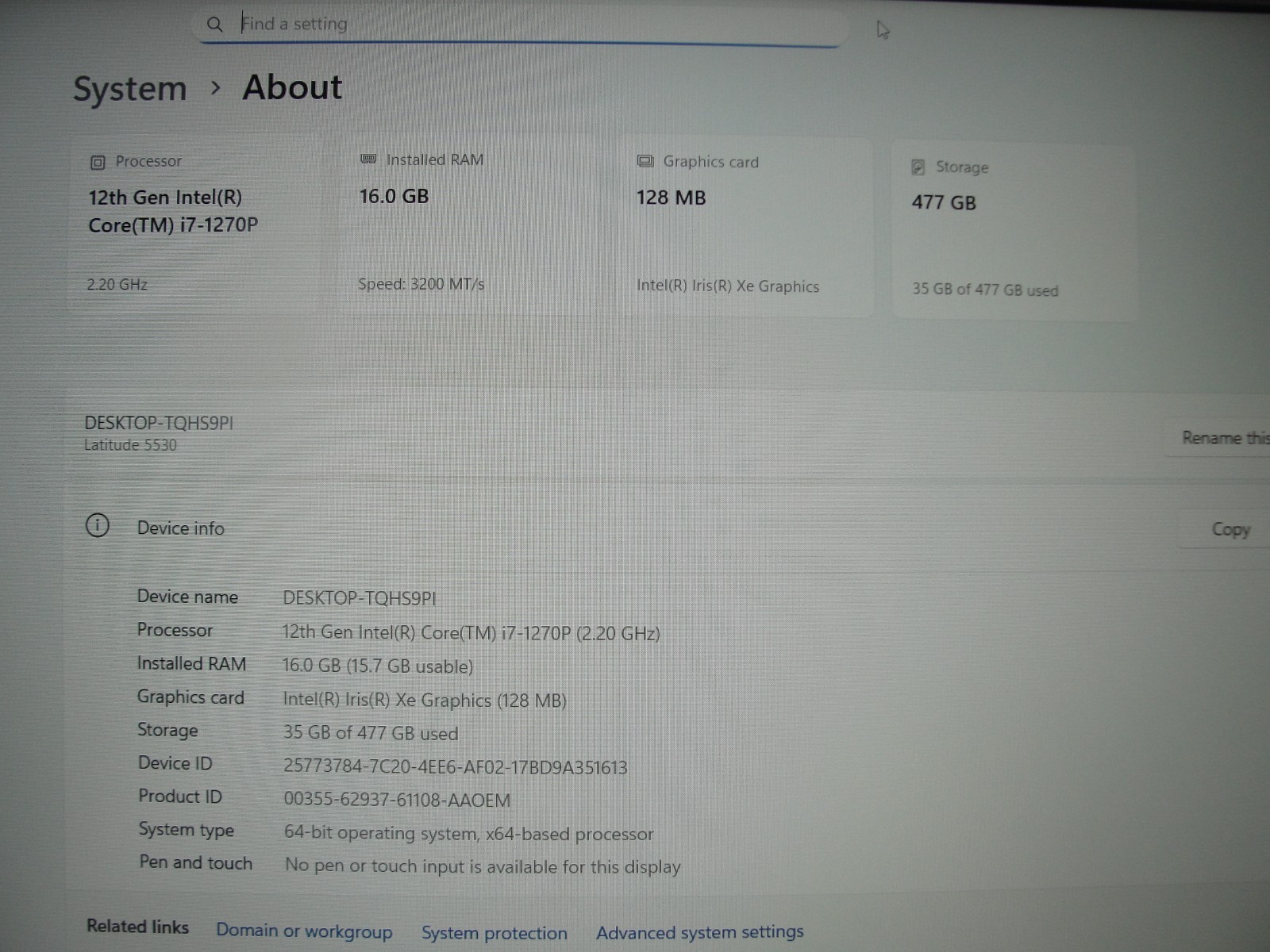The width and height of the screenshot is (1270, 952).
Task: Open the System protection link
Action: 495,933
